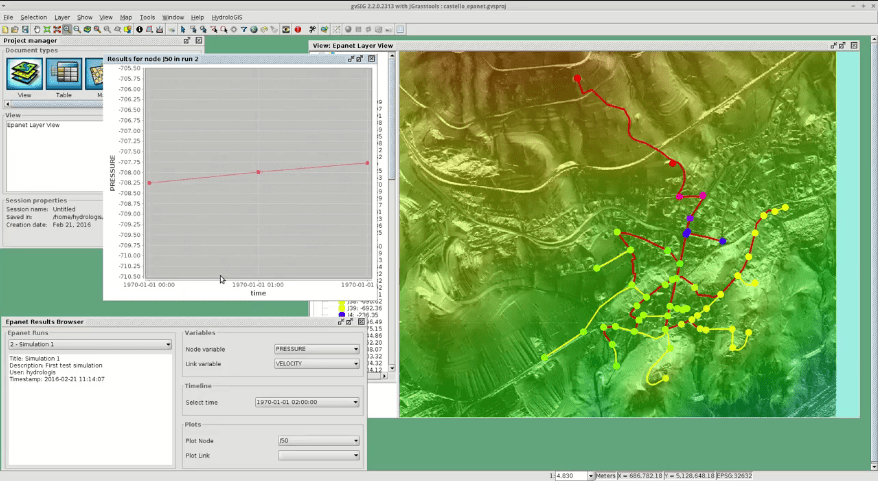
Task: Open the Epanet Runs simulation dropdown
Action: [x=91, y=344]
